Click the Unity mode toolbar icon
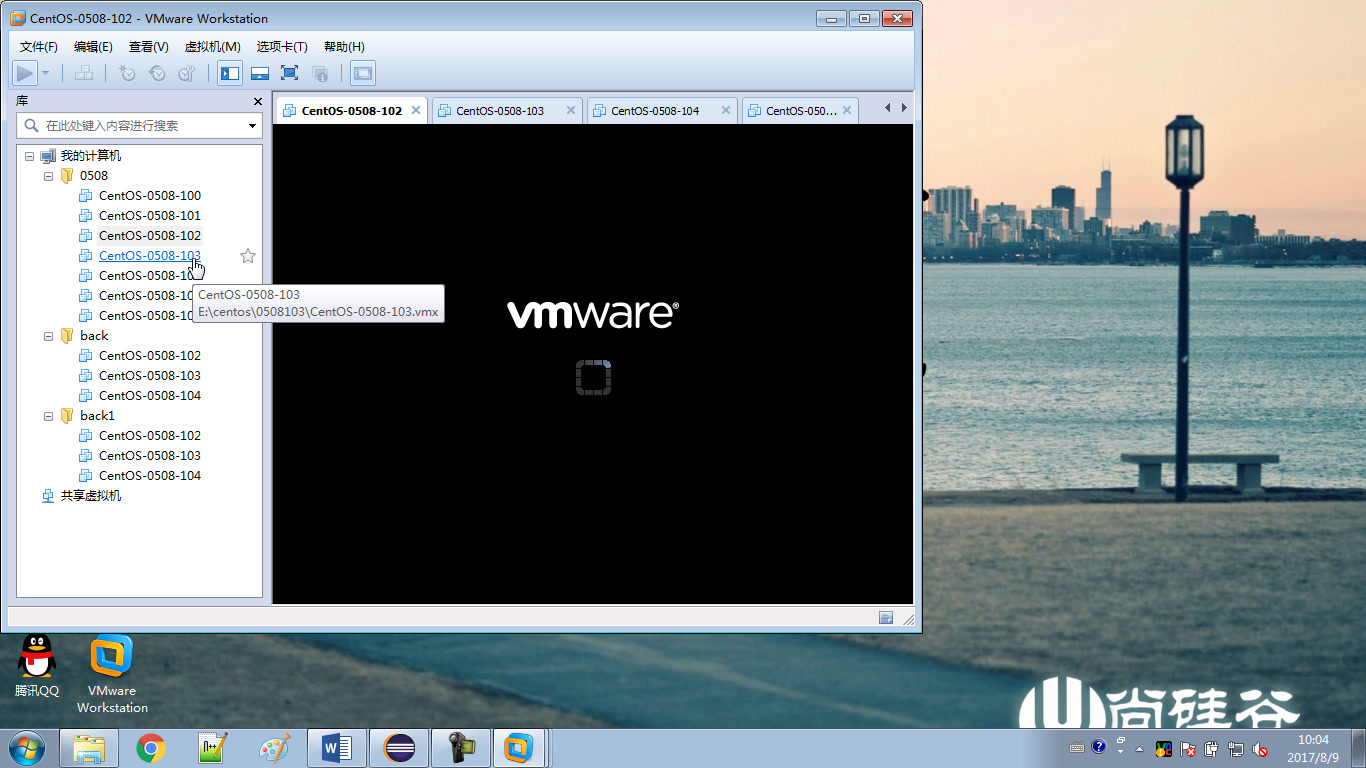1366x768 pixels. (x=320, y=73)
